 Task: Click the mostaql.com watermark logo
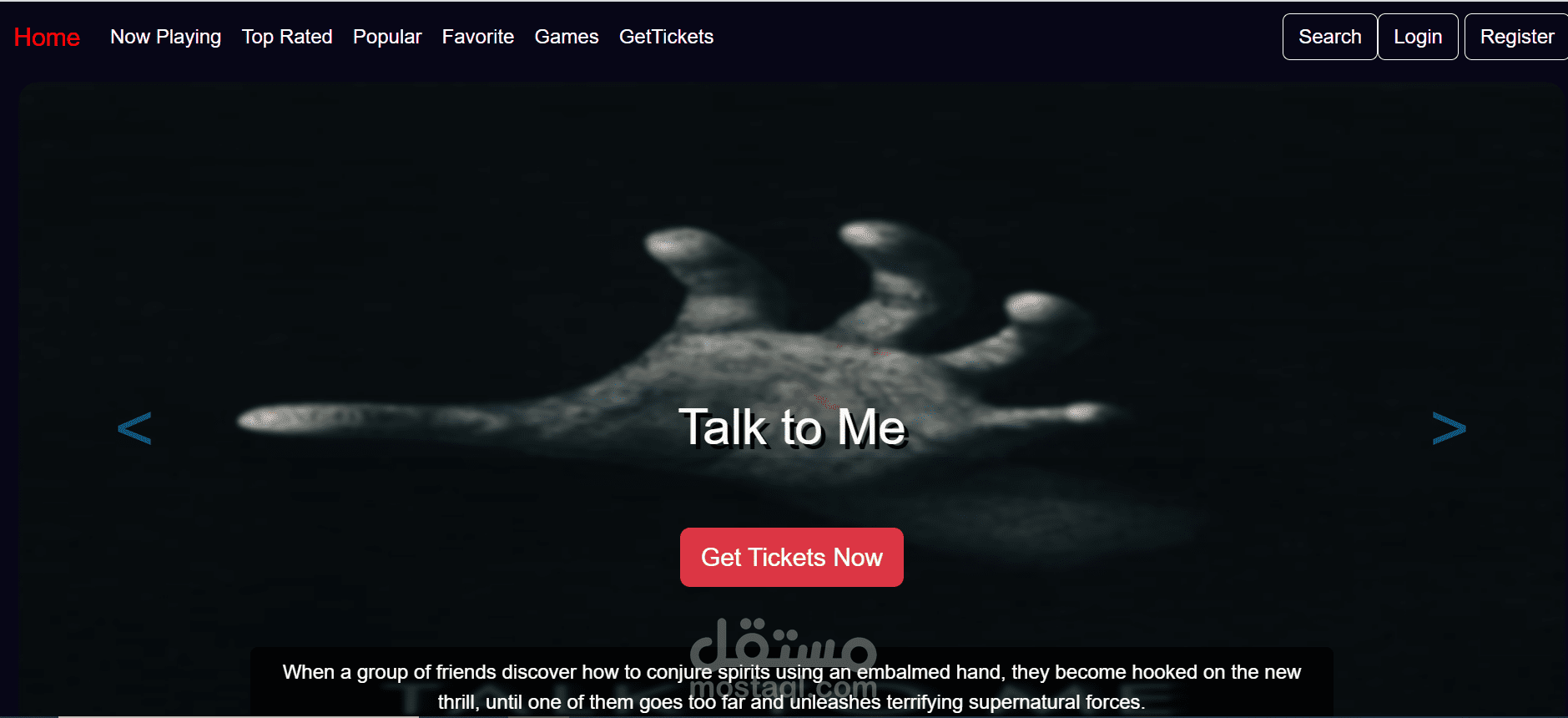[784, 660]
